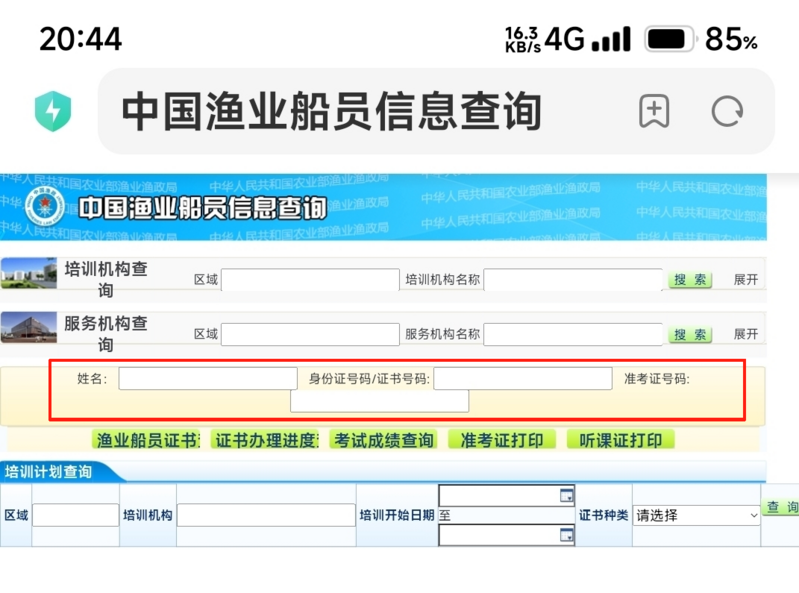799x593 pixels.
Task: Focus the 身份证号码/证书号码 input field
Action: coord(523,379)
